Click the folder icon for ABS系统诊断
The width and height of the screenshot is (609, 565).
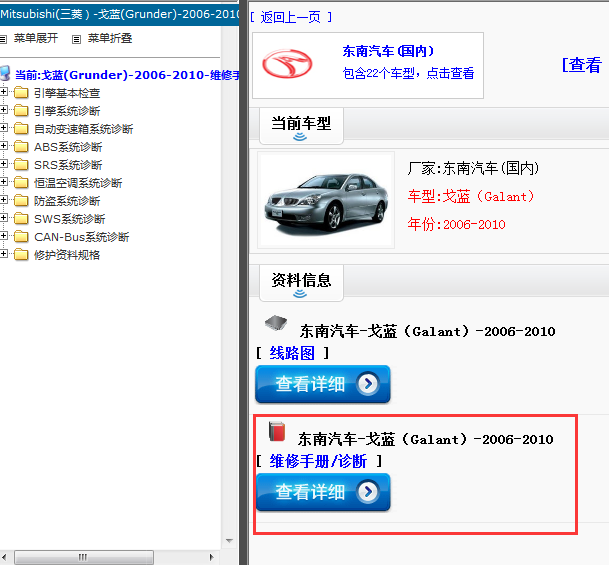pos(21,147)
